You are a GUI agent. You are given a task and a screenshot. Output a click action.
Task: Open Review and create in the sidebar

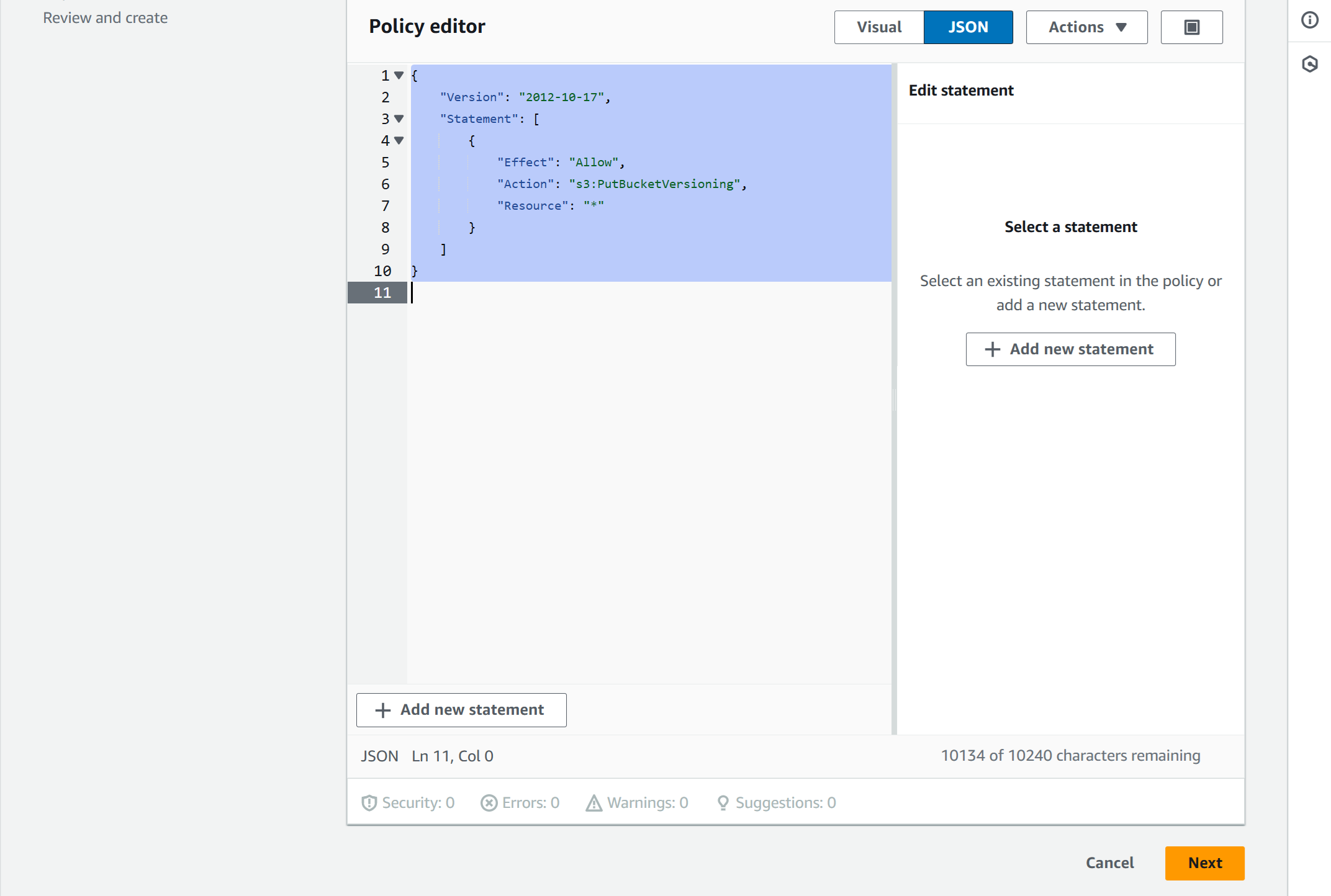[x=105, y=17]
